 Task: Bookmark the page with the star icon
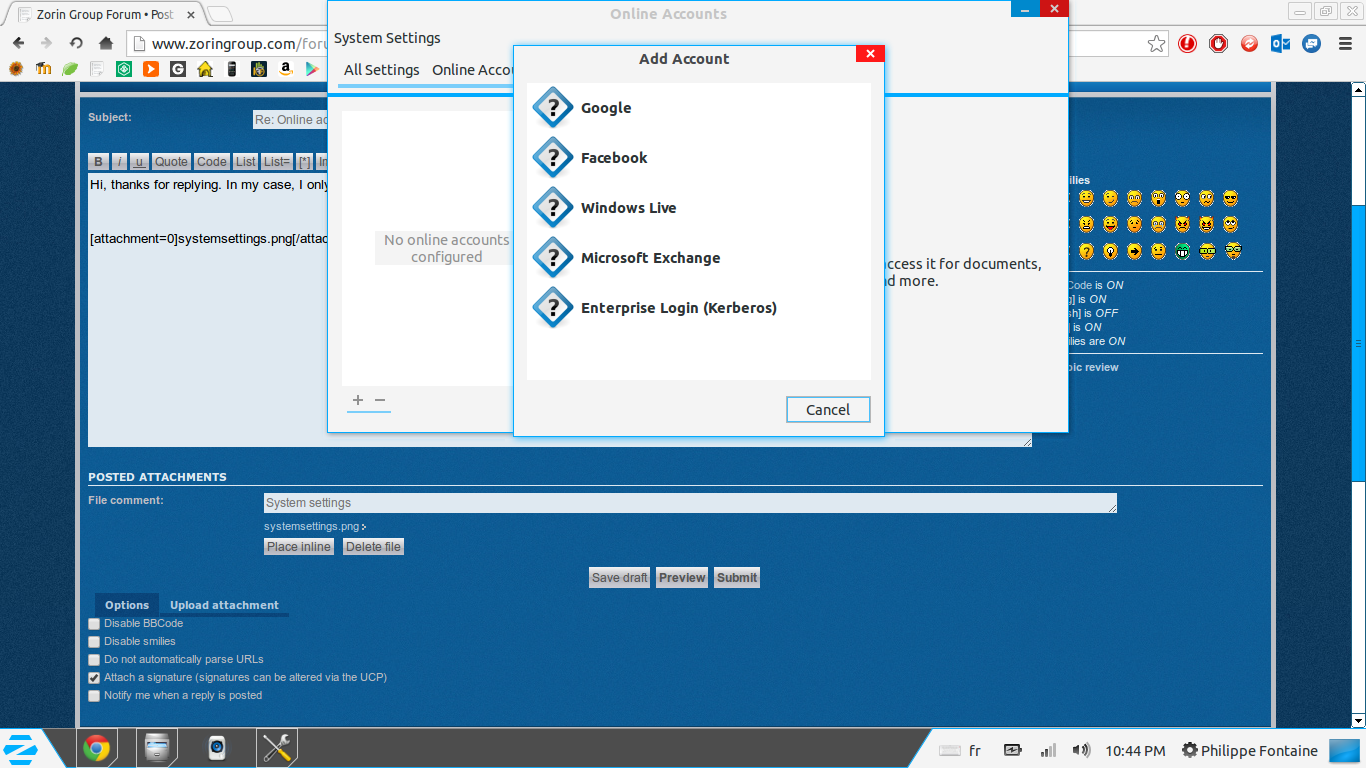1156,43
